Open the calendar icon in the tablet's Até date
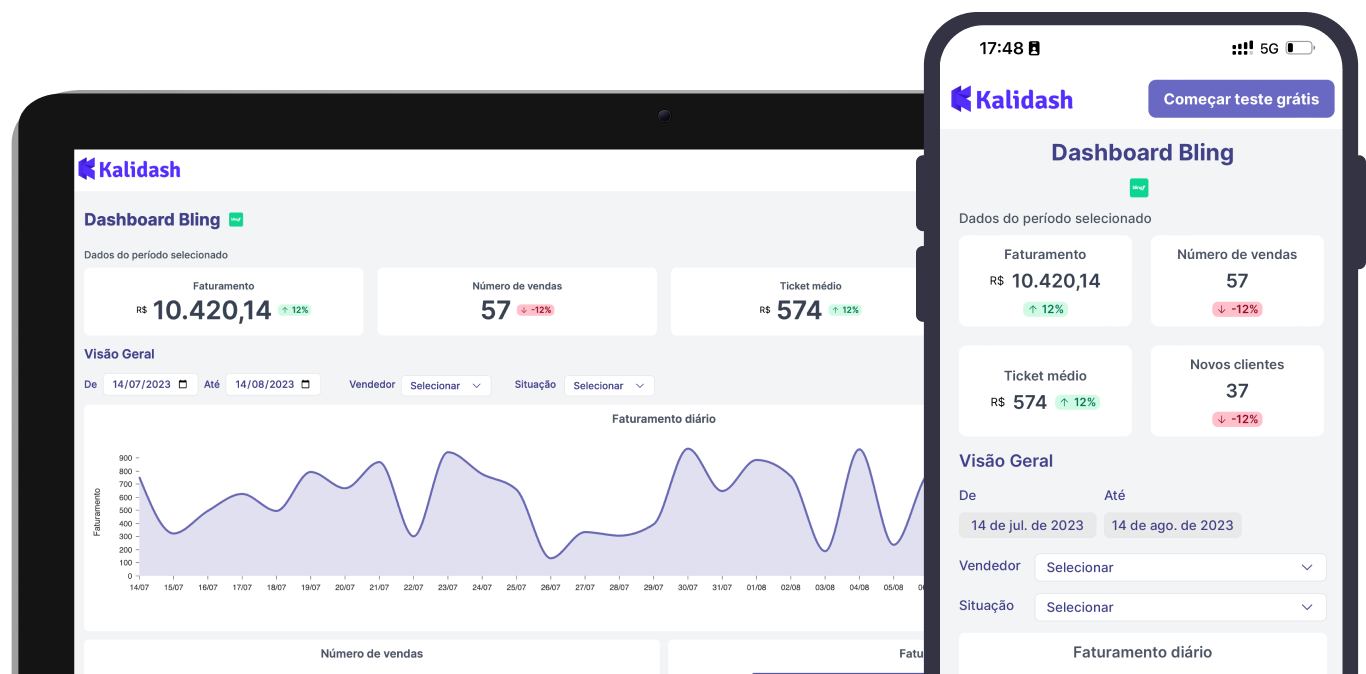 [x=306, y=384]
